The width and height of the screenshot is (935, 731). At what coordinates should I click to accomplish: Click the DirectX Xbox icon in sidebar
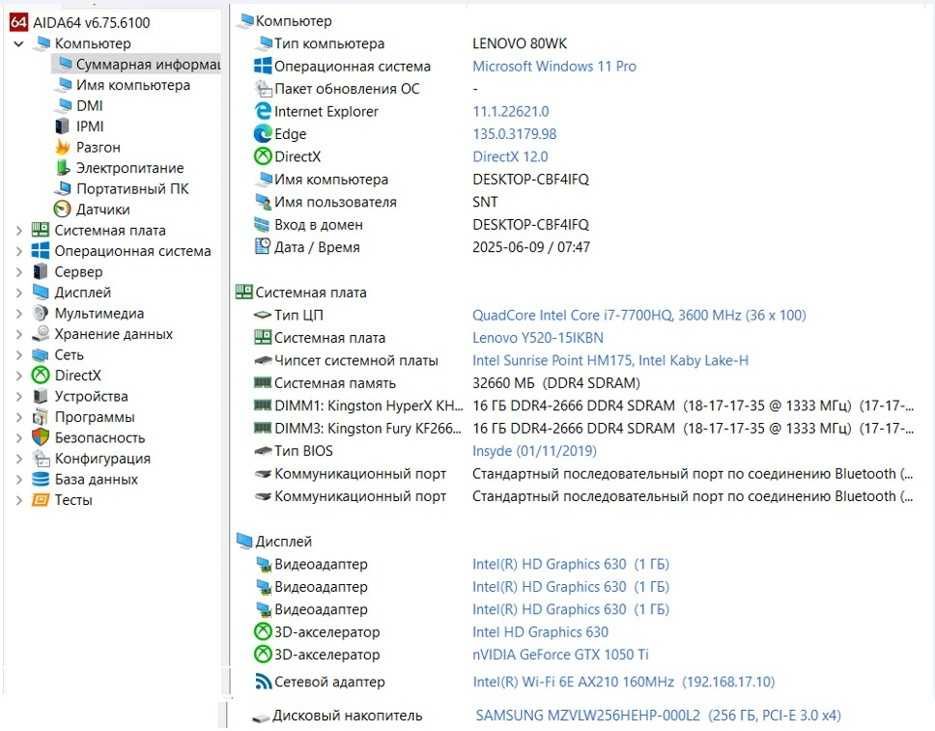(41, 375)
